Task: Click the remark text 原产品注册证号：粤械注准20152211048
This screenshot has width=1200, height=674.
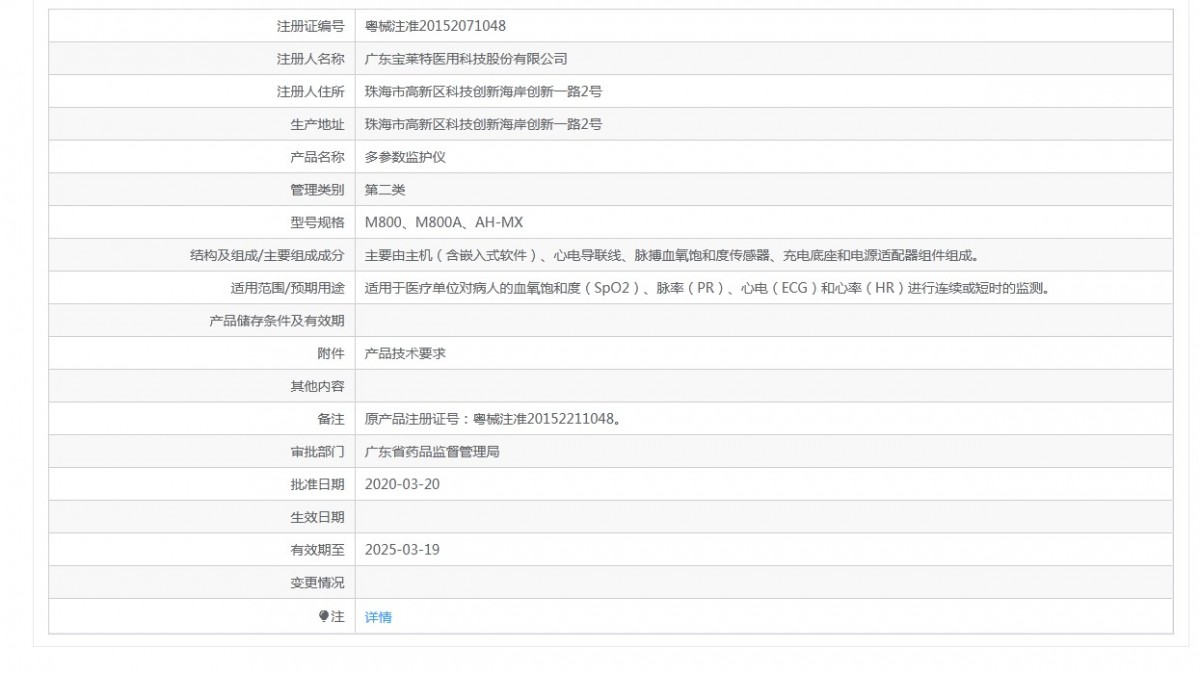Action: (493, 419)
